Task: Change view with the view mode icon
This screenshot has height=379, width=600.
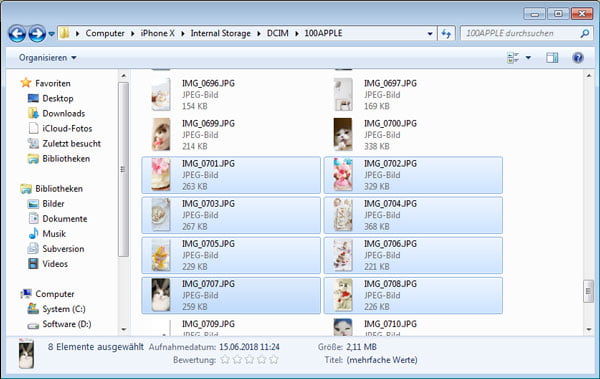Action: (513, 58)
